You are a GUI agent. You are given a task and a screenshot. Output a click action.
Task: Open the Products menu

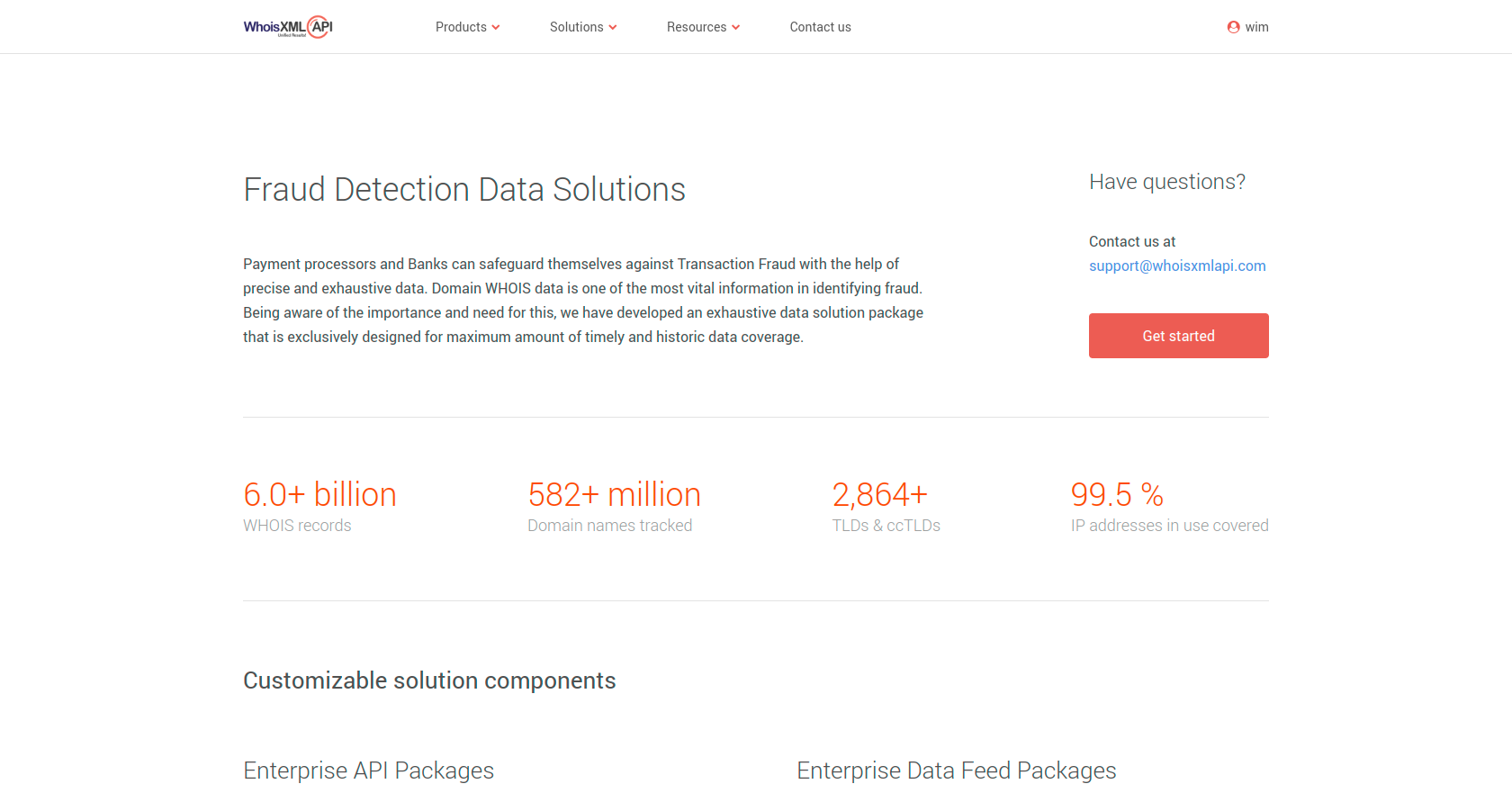coord(468,27)
